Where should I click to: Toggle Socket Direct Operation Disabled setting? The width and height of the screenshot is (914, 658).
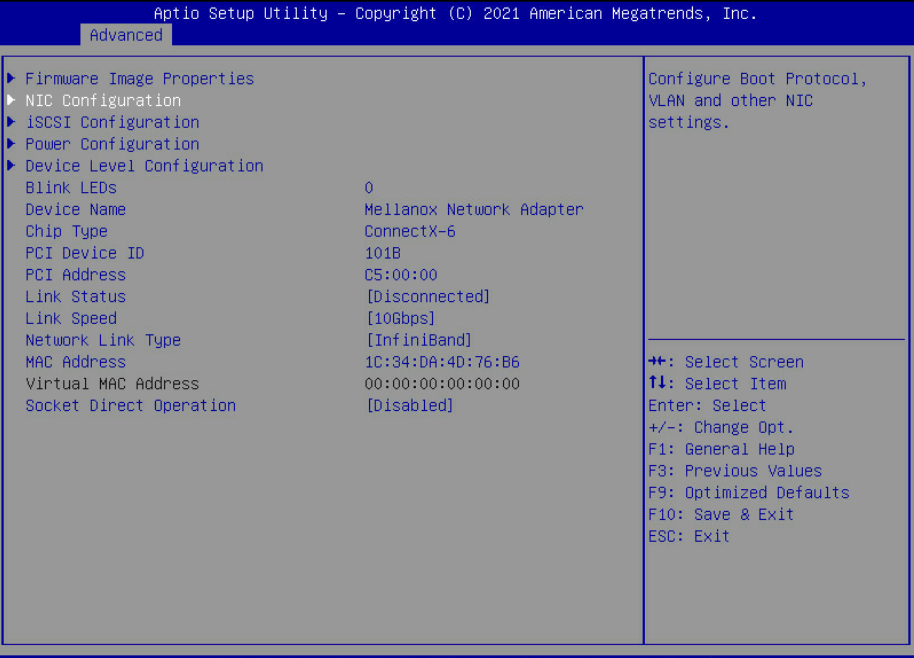[409, 406]
